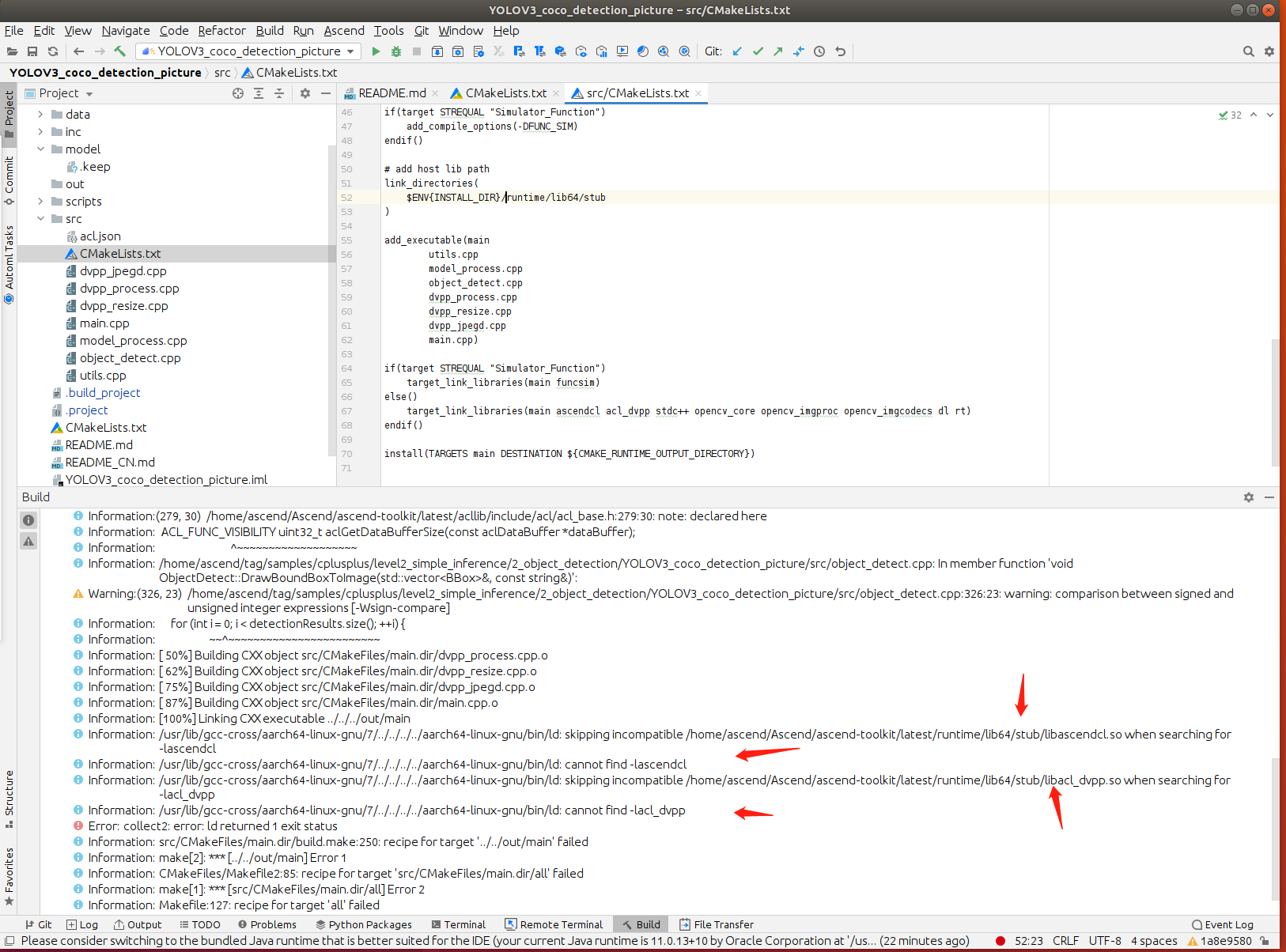Click the 52:23 cursor position indicator
Viewport: 1286px width, 952px height.
click(1029, 941)
